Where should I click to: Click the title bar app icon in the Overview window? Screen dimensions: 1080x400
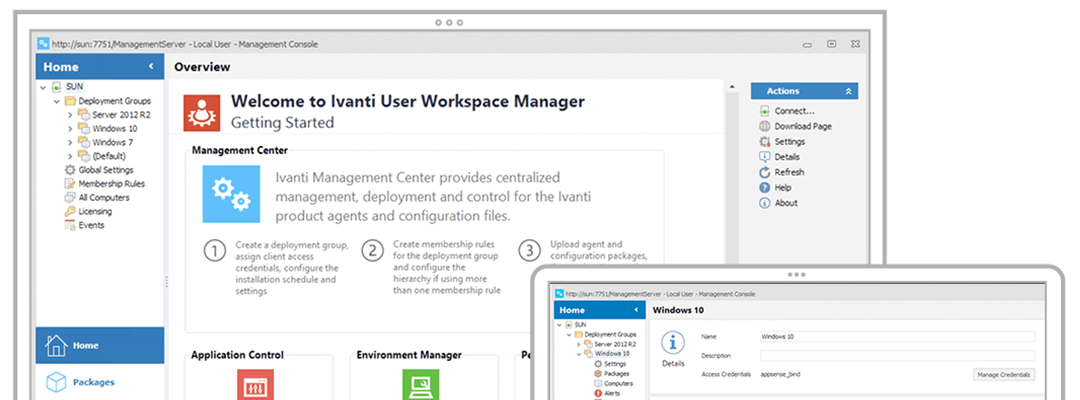click(43, 43)
